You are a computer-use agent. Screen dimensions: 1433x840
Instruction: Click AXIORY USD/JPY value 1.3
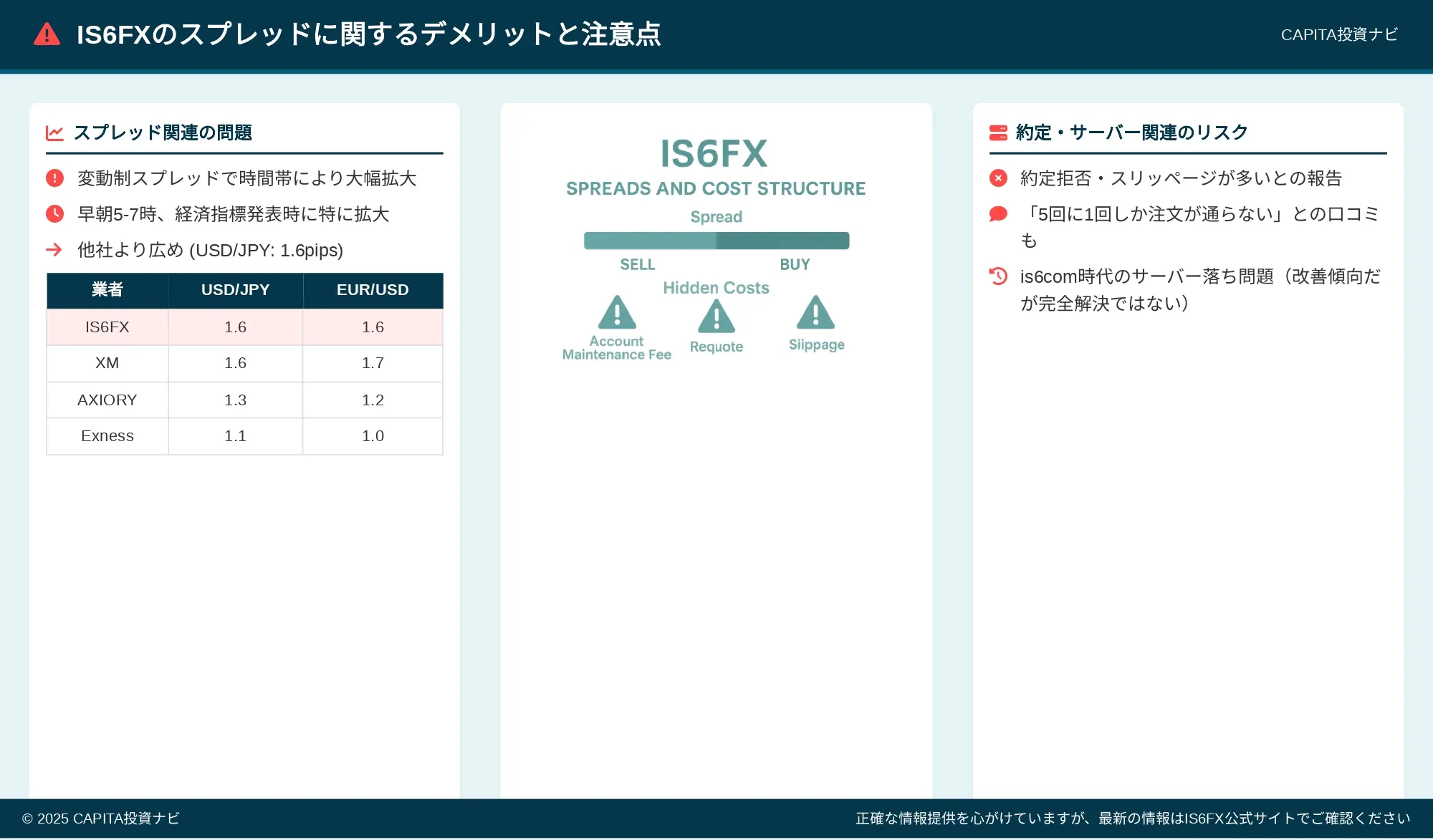(236, 400)
